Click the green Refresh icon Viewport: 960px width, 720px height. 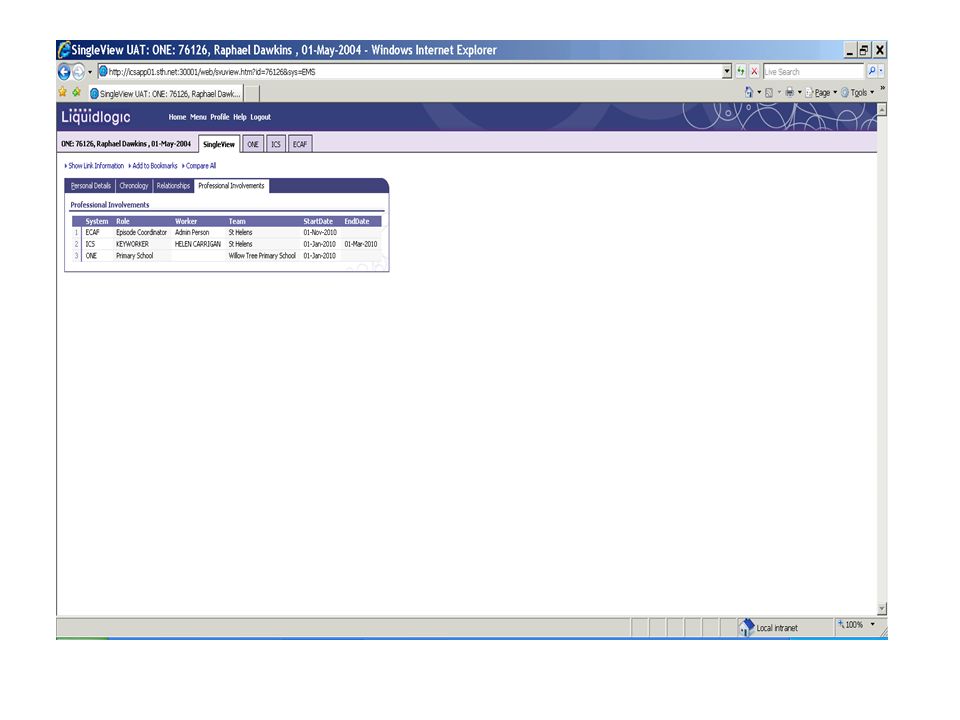coord(741,72)
